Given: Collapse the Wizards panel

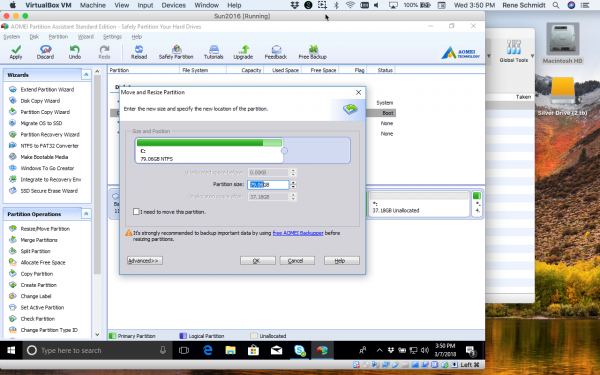Looking at the screenshot, I should pos(86,75).
